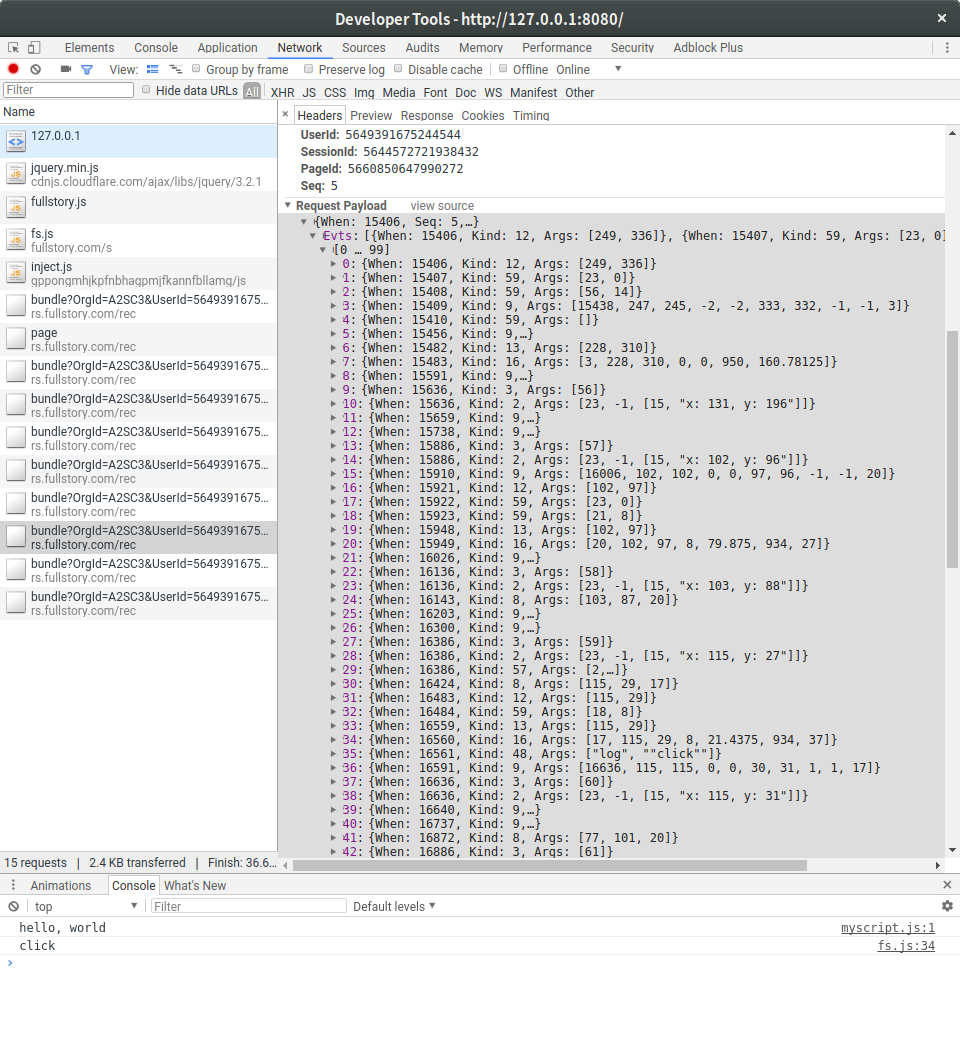Collapse the [0 … 99] range node
Image resolution: width=960 pixels, height=1053 pixels.
click(x=323, y=250)
